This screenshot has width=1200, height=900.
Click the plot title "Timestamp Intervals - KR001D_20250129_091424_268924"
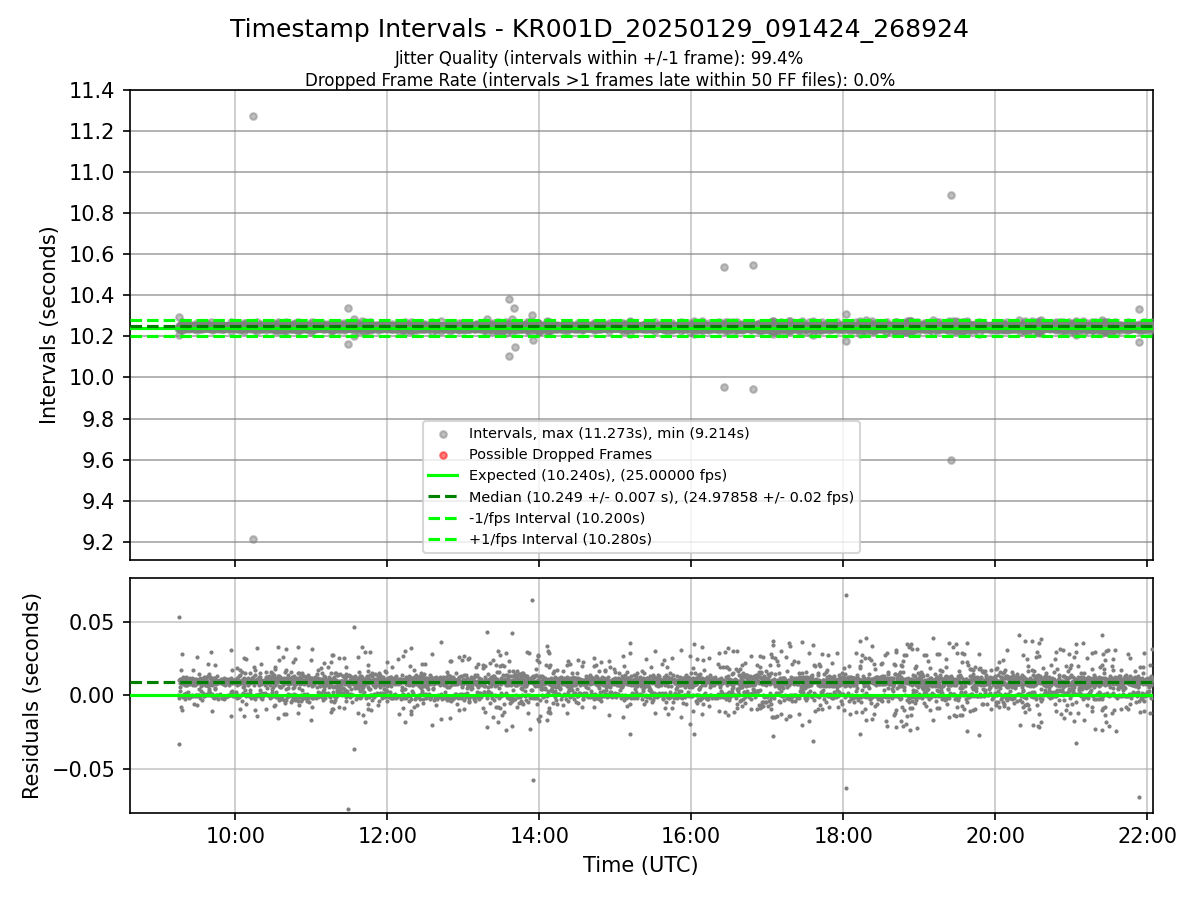(599, 29)
